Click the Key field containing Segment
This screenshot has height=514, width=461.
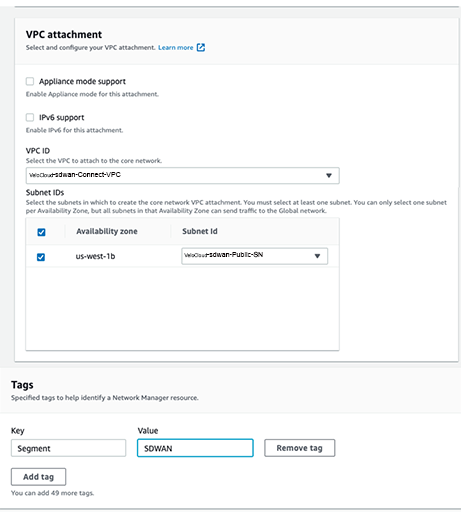[x=68, y=448]
